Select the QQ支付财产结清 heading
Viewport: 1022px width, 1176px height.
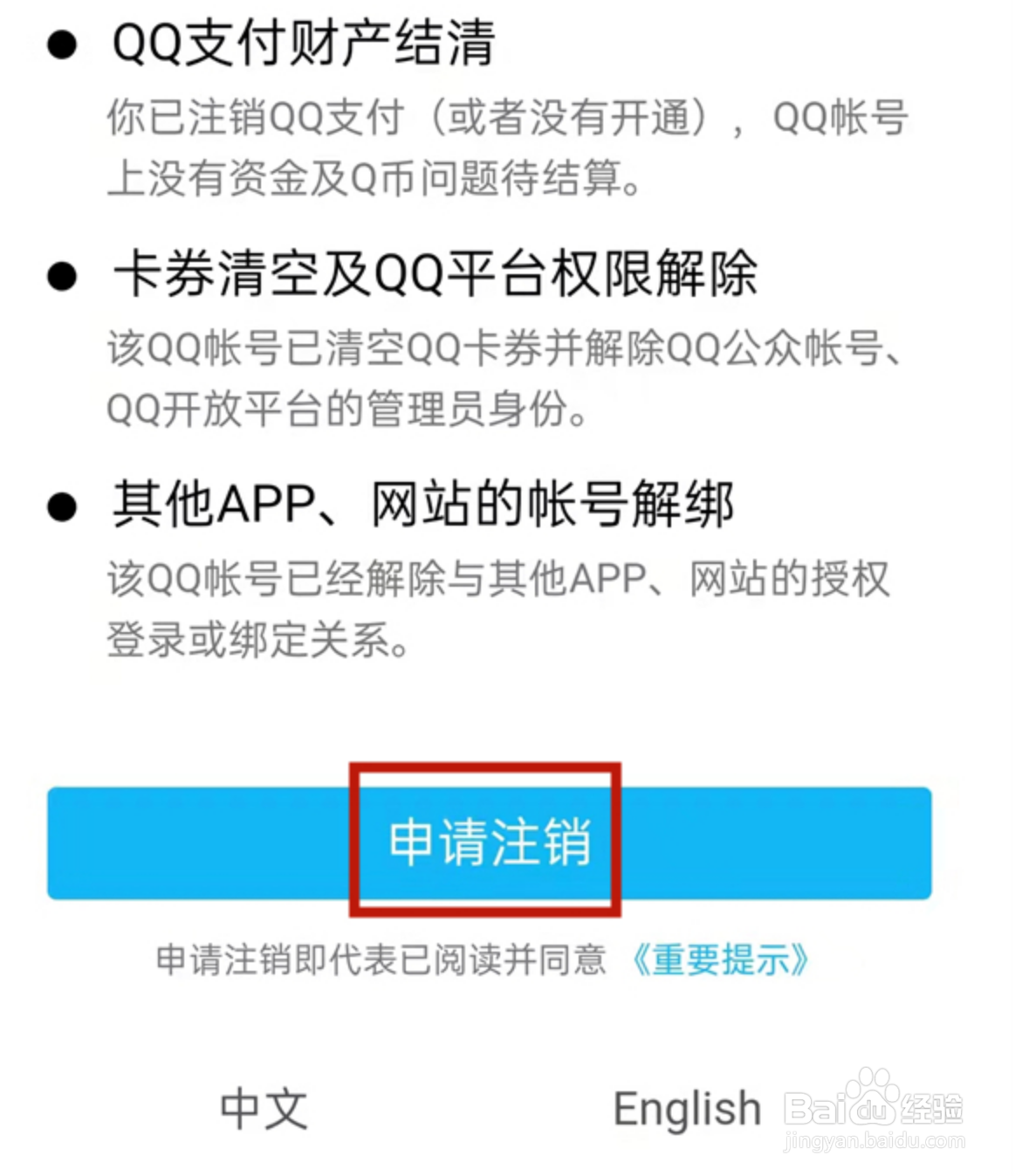click(x=304, y=43)
